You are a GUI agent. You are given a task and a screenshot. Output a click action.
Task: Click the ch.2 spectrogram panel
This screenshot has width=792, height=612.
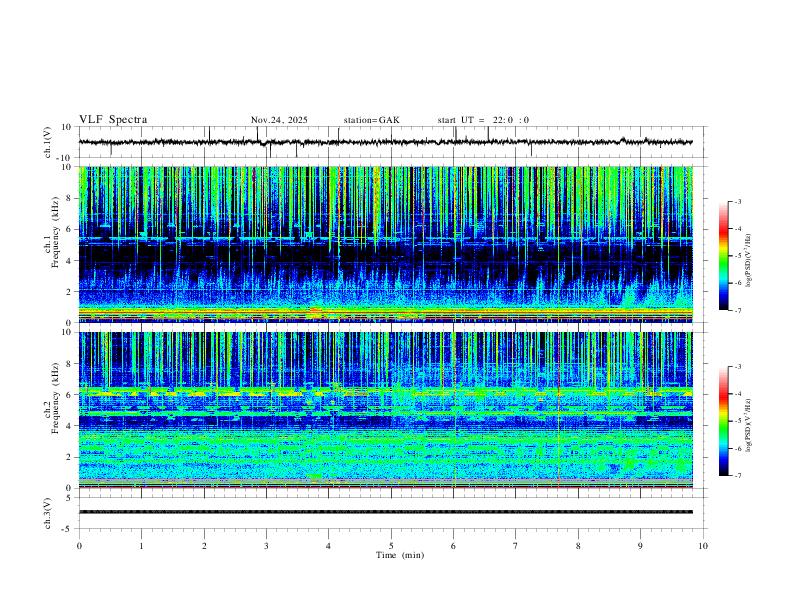[385, 410]
